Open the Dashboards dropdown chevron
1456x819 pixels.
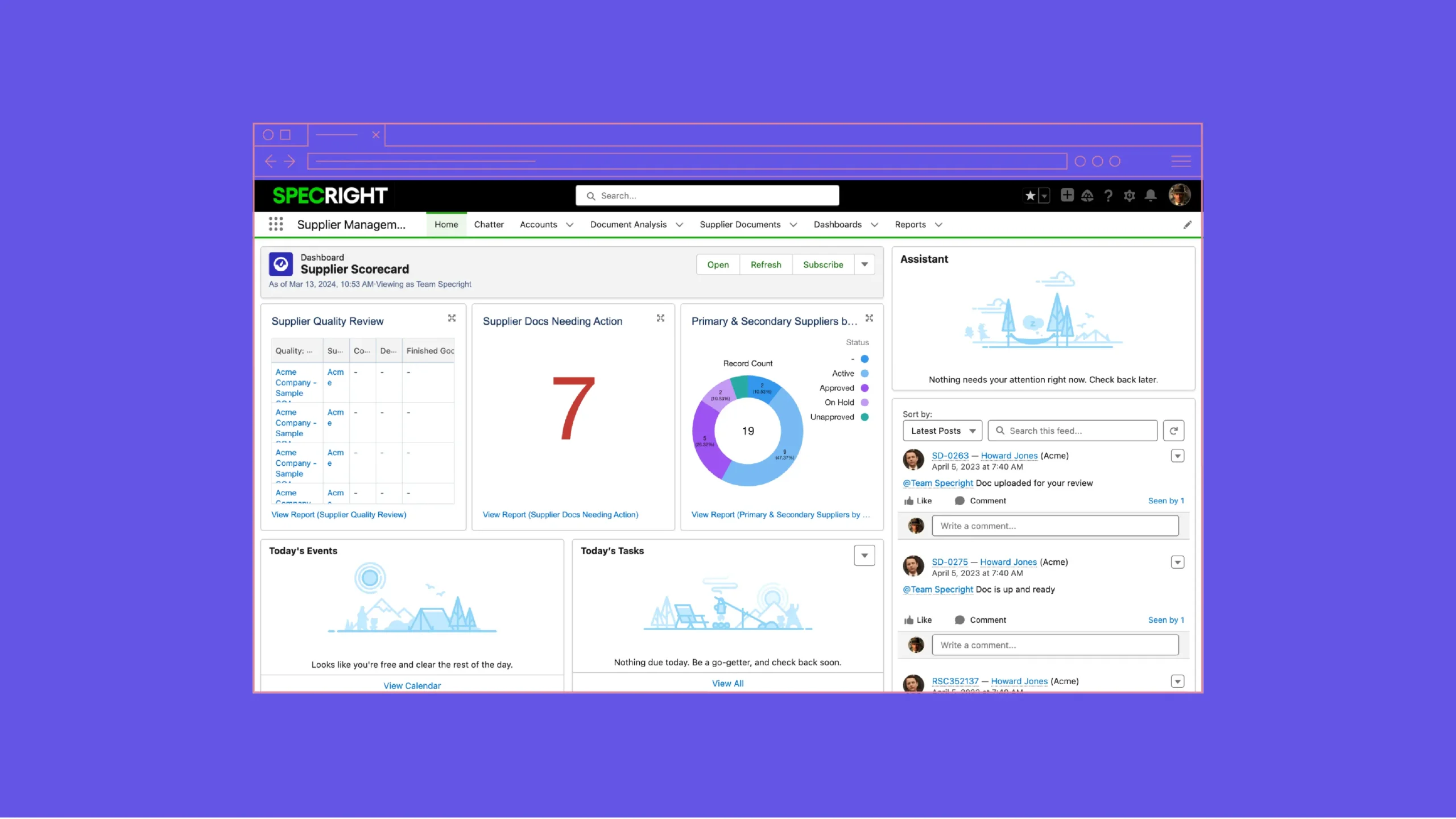coord(875,225)
